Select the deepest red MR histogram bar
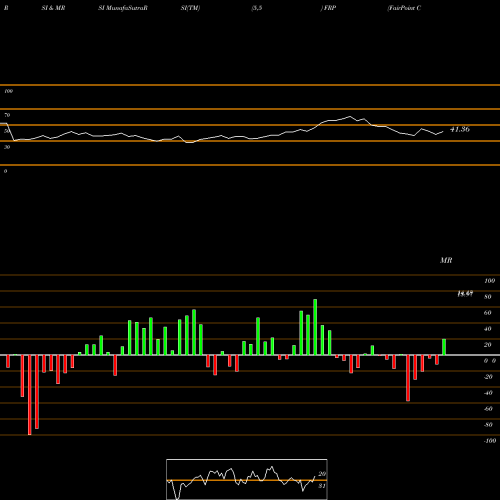 30,395
